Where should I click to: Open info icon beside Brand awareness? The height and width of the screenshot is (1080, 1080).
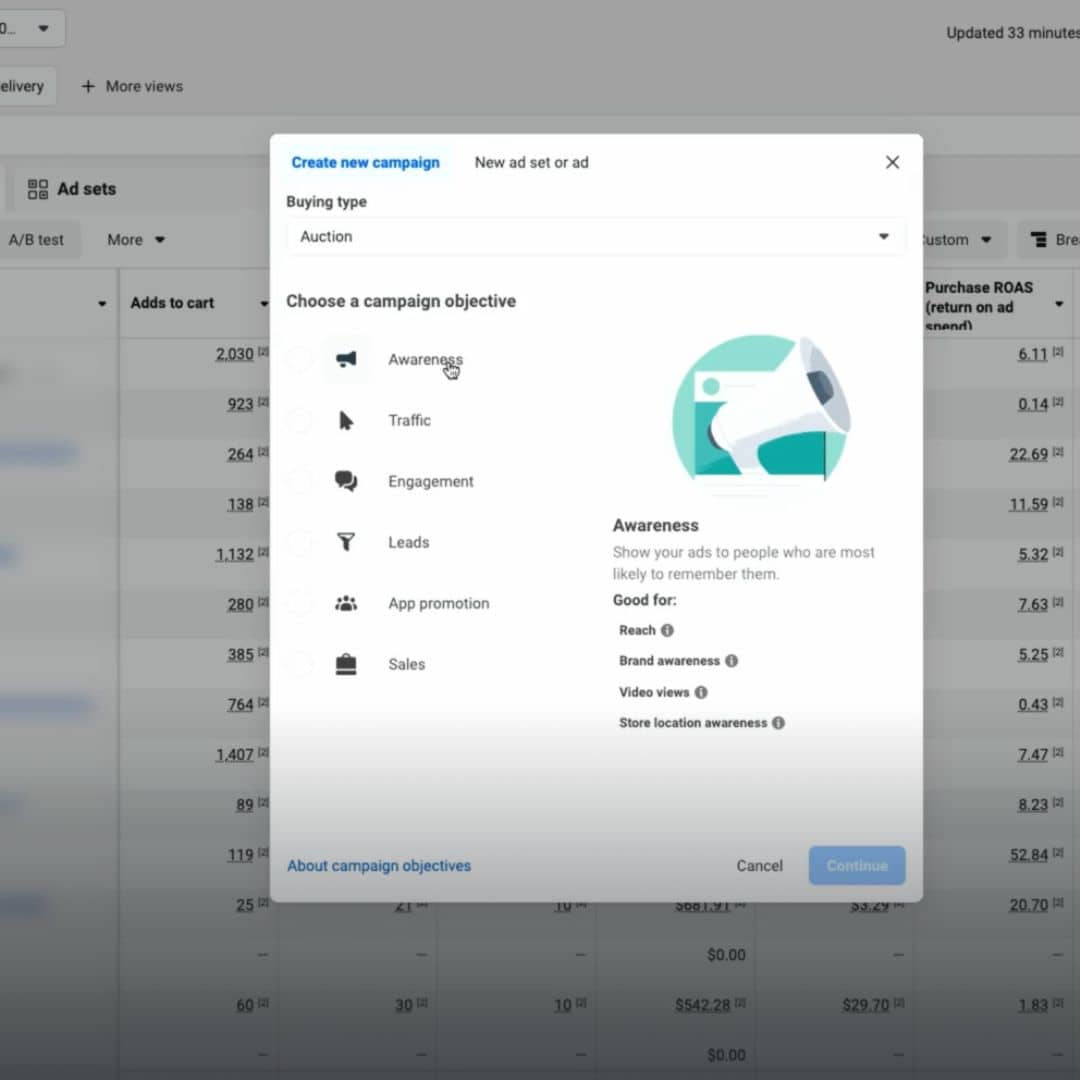(x=731, y=661)
